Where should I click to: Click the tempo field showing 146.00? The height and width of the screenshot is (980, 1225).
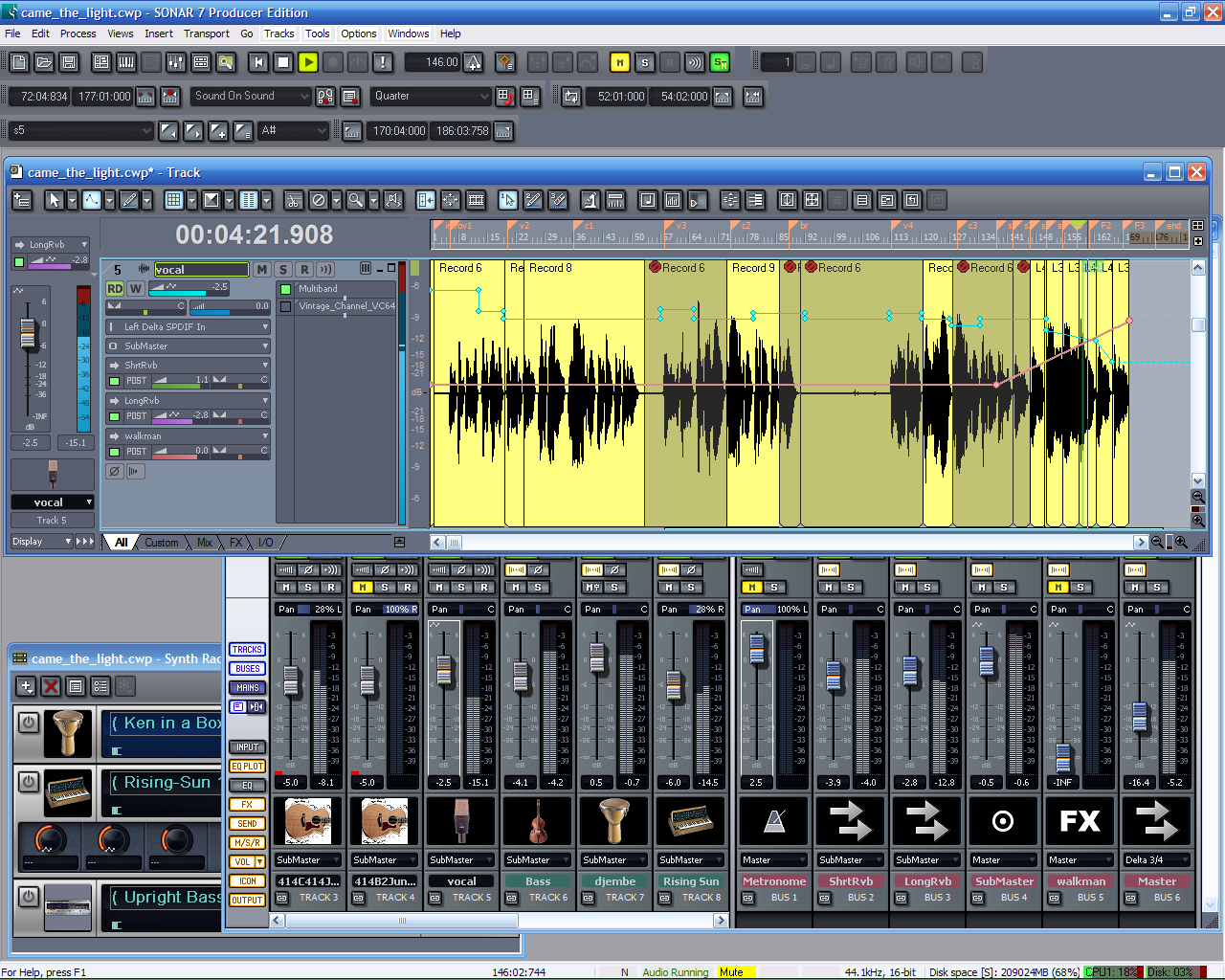433,62
